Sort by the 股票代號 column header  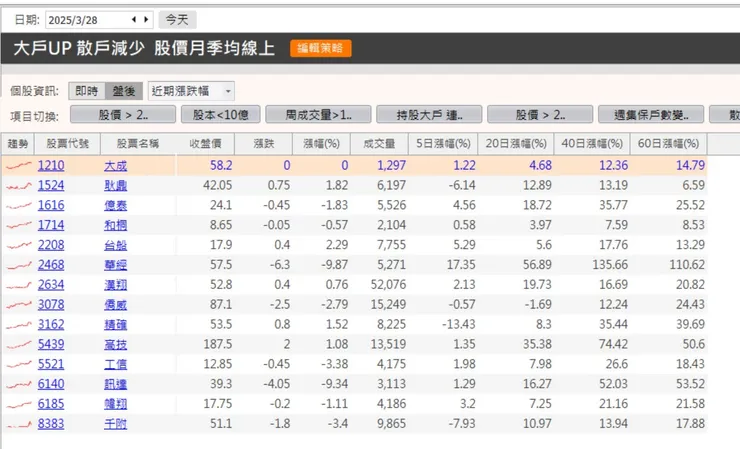click(67, 144)
